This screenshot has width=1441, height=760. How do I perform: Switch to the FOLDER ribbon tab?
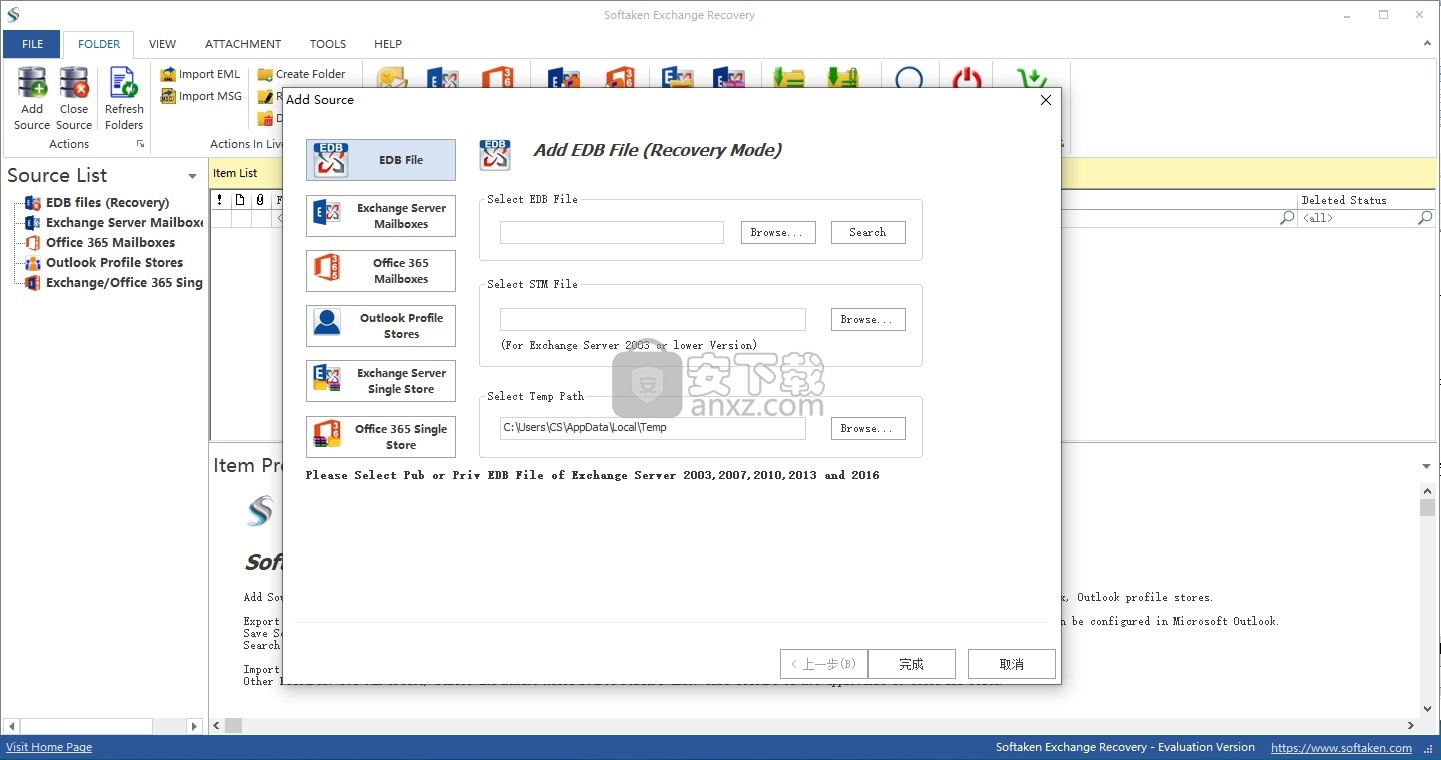pyautogui.click(x=99, y=44)
